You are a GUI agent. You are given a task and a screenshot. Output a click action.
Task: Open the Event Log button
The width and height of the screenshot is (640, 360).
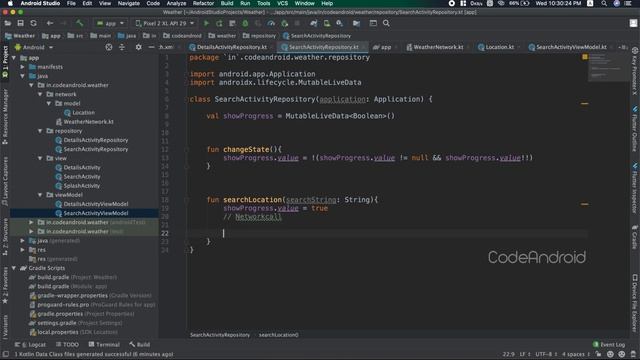(x=609, y=345)
